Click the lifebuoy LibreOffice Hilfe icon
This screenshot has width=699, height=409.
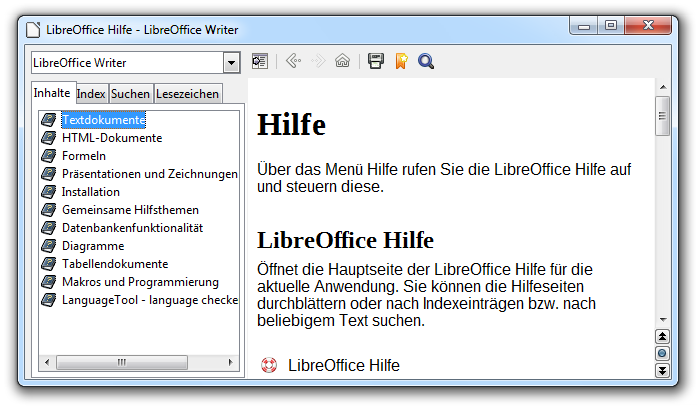point(269,365)
